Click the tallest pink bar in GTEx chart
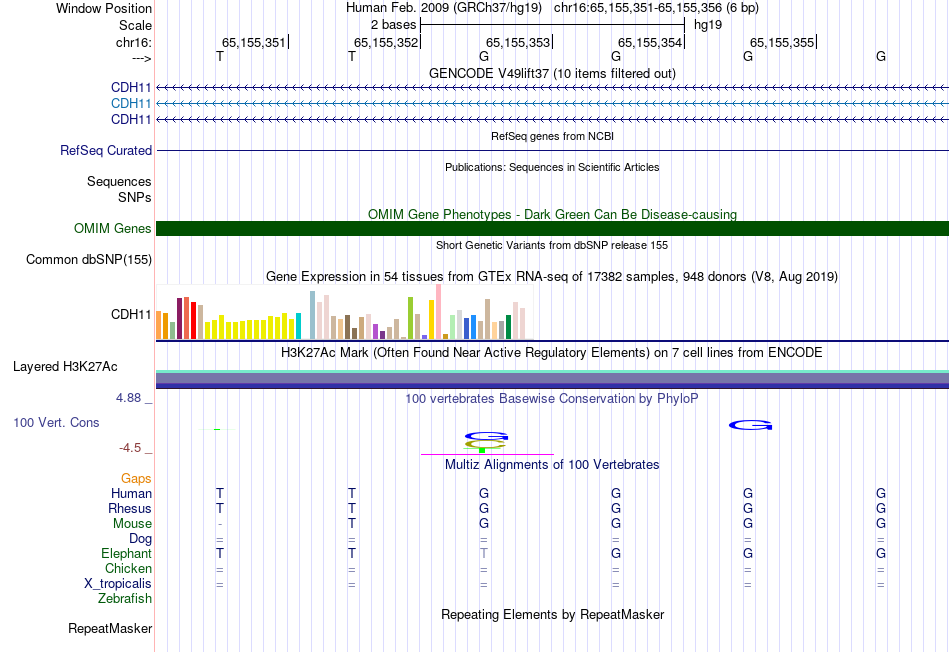950x652 pixels. tap(439, 312)
